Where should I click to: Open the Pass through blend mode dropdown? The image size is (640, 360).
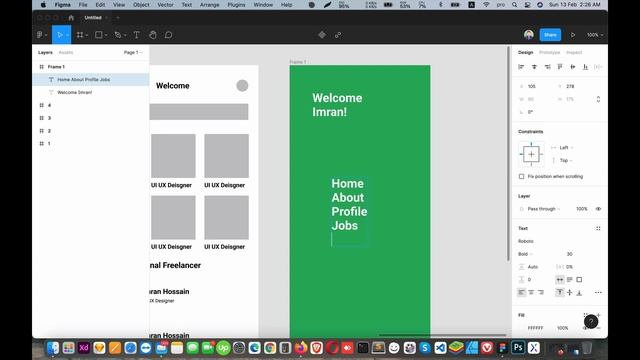click(x=544, y=209)
